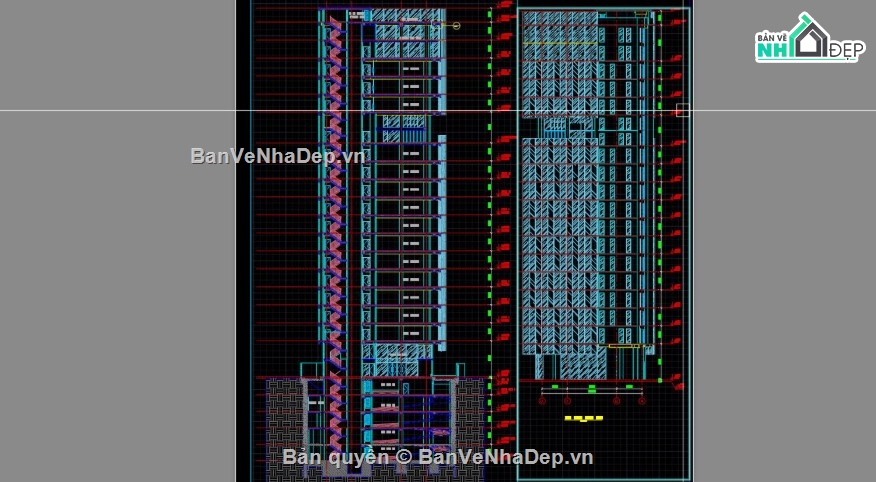Select the yellow title label below the elevation
This screenshot has height=482, width=876.
point(584,418)
